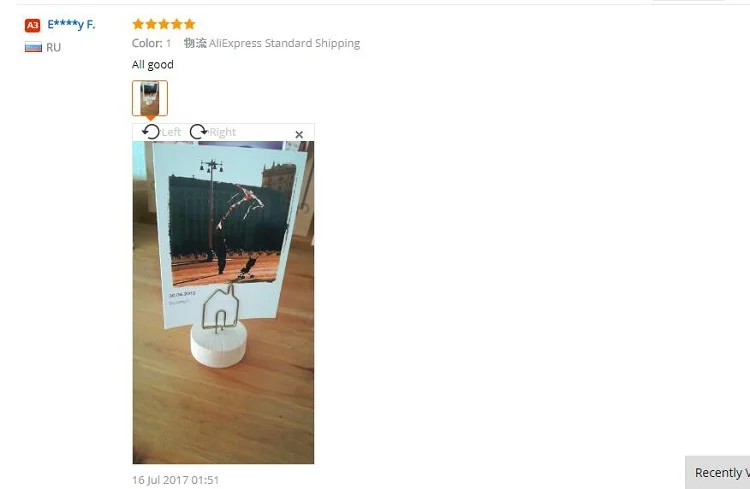Image resolution: width=750 pixels, height=489 pixels.
Task: Click the first orange rating star
Action: tap(138, 24)
